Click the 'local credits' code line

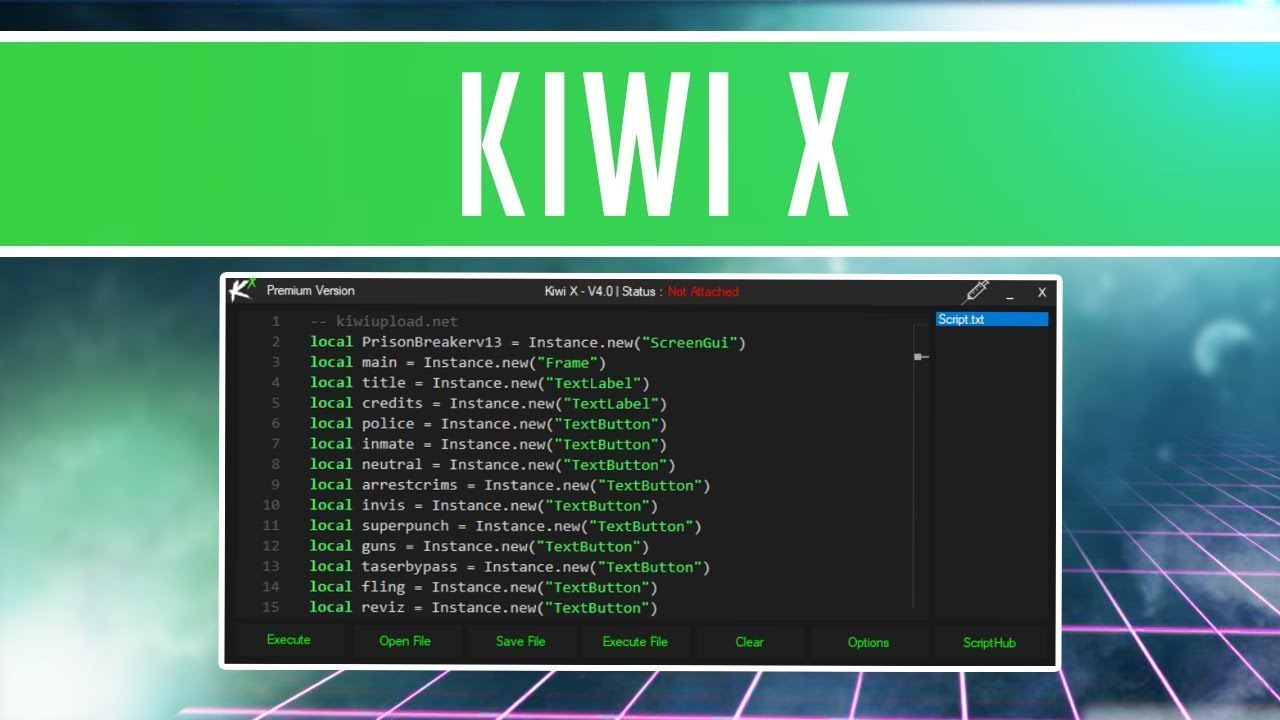[488, 404]
